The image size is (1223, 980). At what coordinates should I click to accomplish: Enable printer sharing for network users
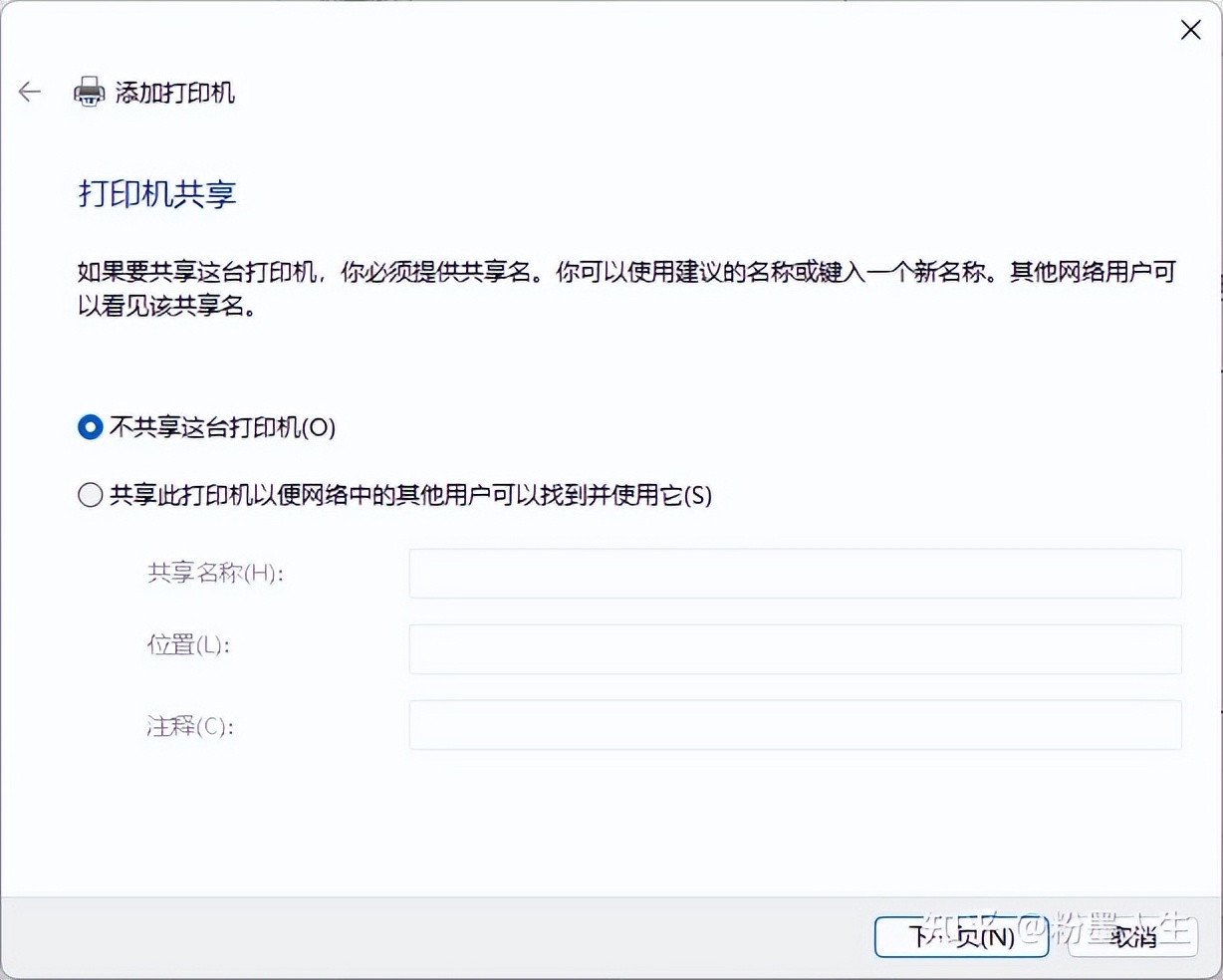[x=90, y=495]
